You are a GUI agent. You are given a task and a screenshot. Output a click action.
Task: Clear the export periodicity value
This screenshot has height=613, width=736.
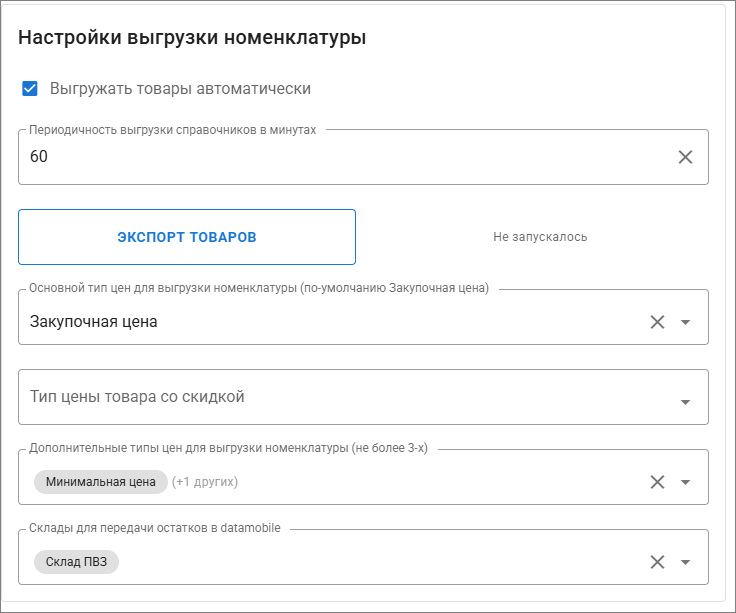tap(685, 157)
